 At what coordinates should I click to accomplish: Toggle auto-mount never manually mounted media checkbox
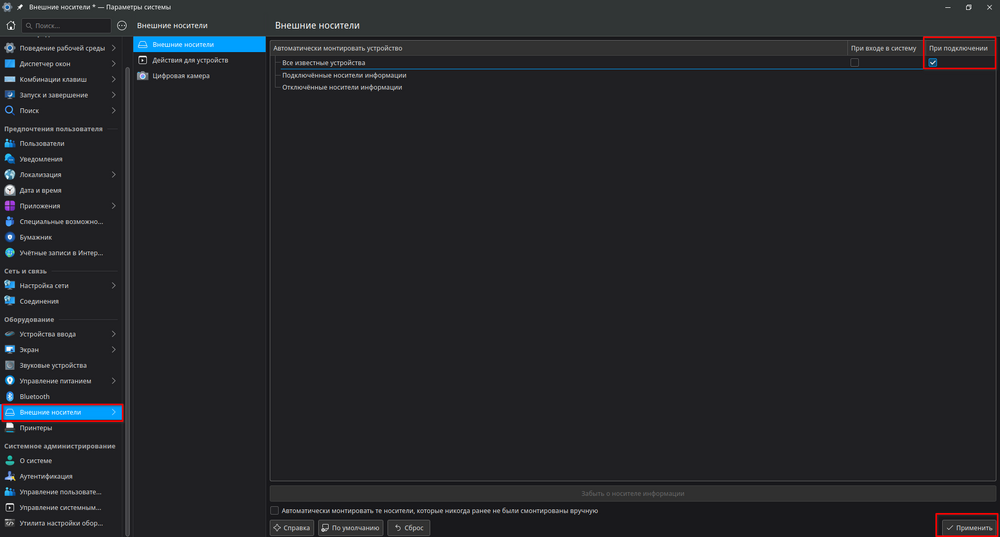point(275,511)
